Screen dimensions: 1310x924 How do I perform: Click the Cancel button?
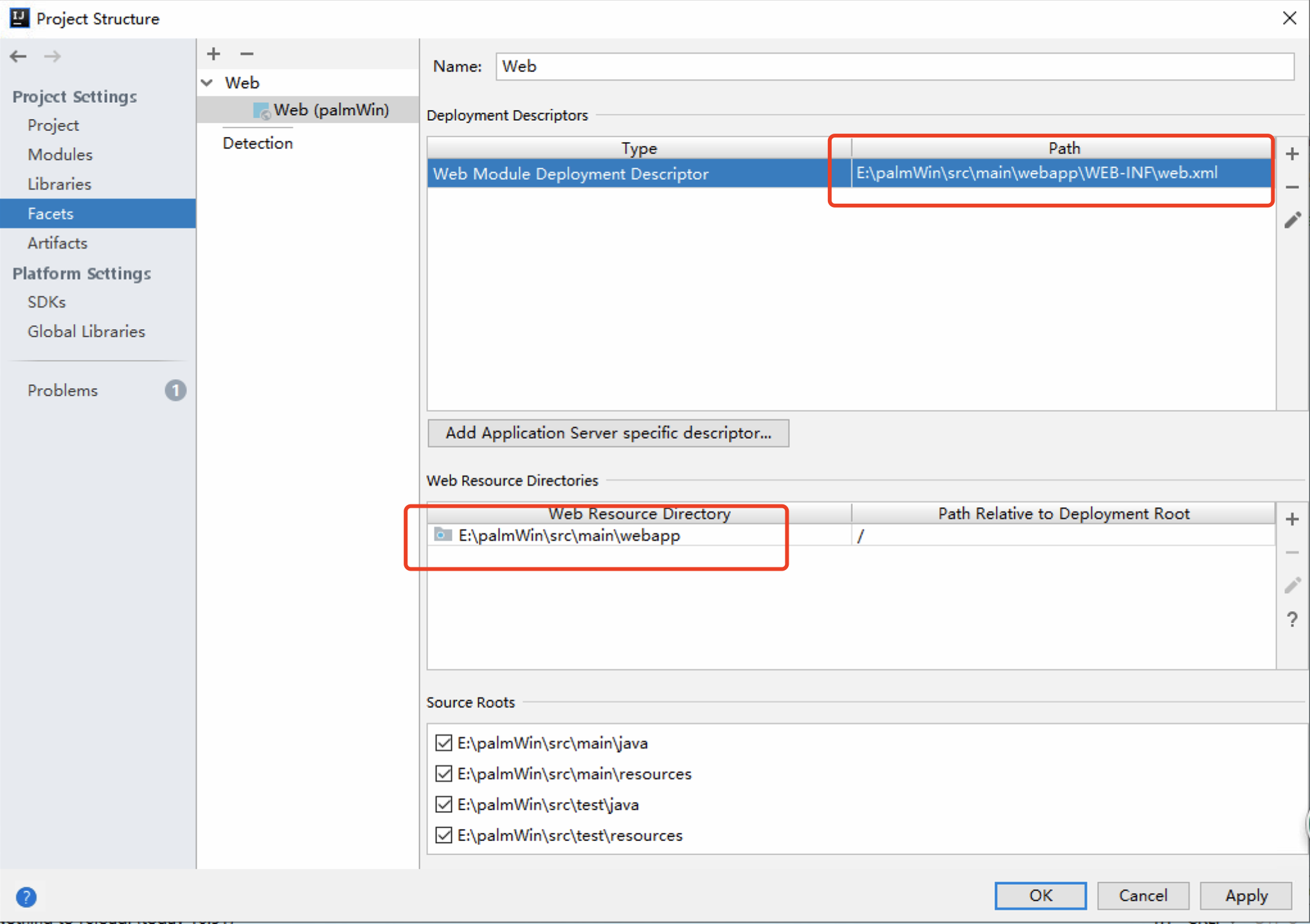[1143, 896]
